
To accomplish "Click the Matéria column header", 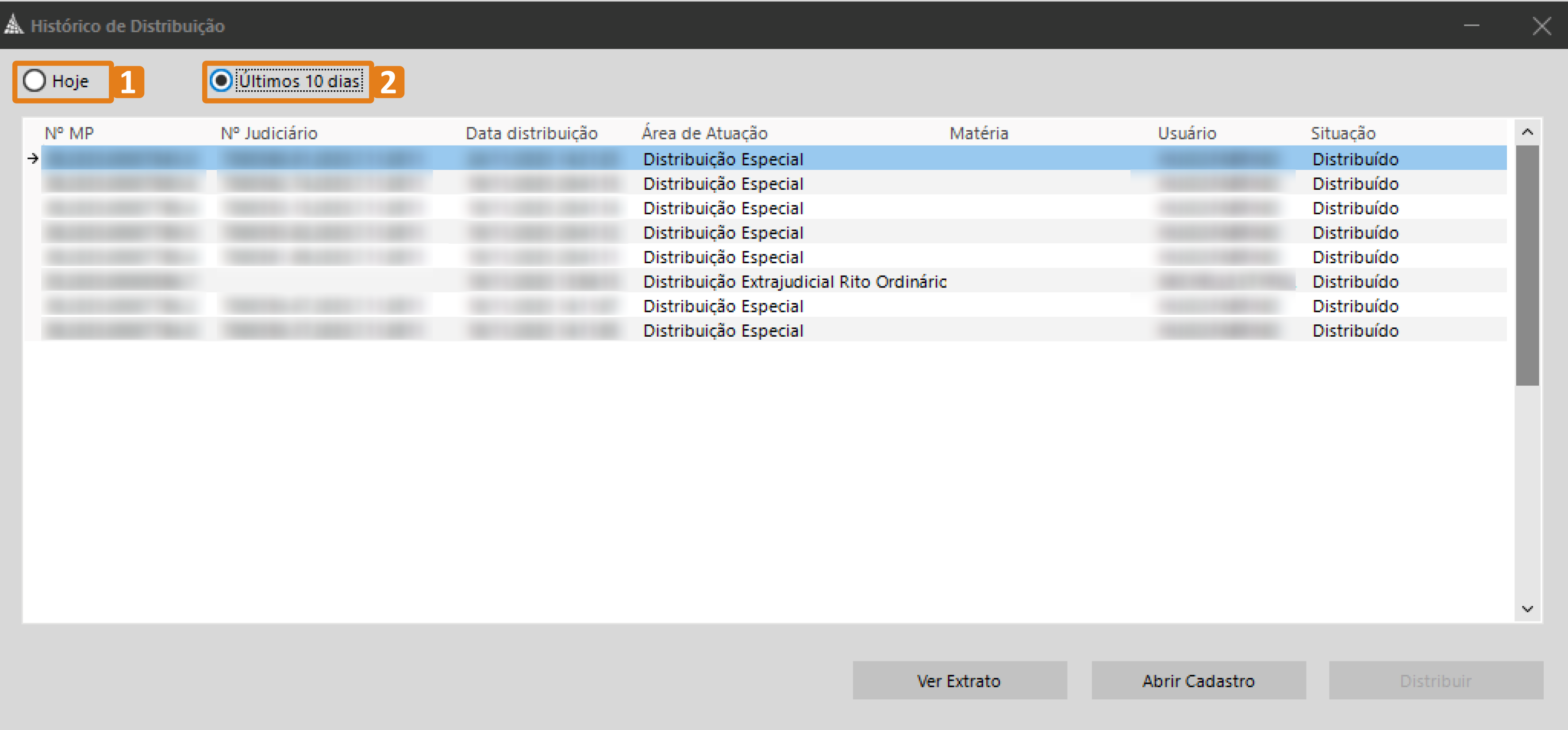I will 978,133.
